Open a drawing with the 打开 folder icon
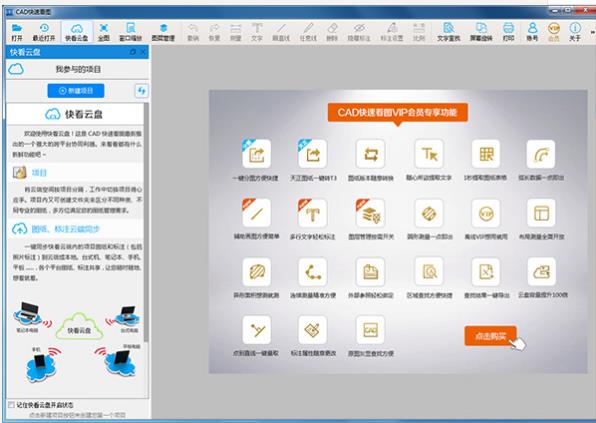The height and width of the screenshot is (423, 596). click(x=17, y=32)
